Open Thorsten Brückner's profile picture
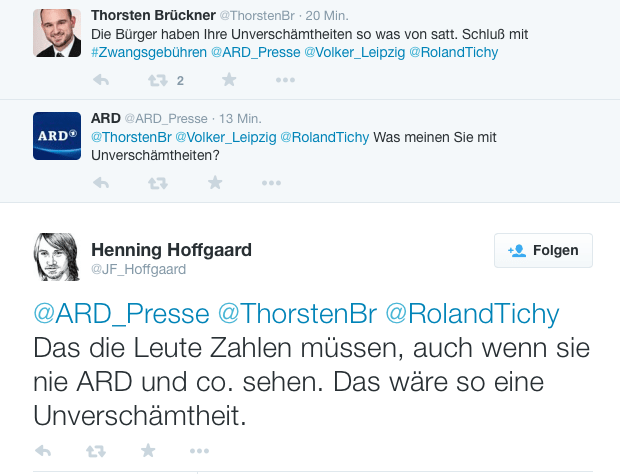The image size is (620, 474). tap(57, 32)
